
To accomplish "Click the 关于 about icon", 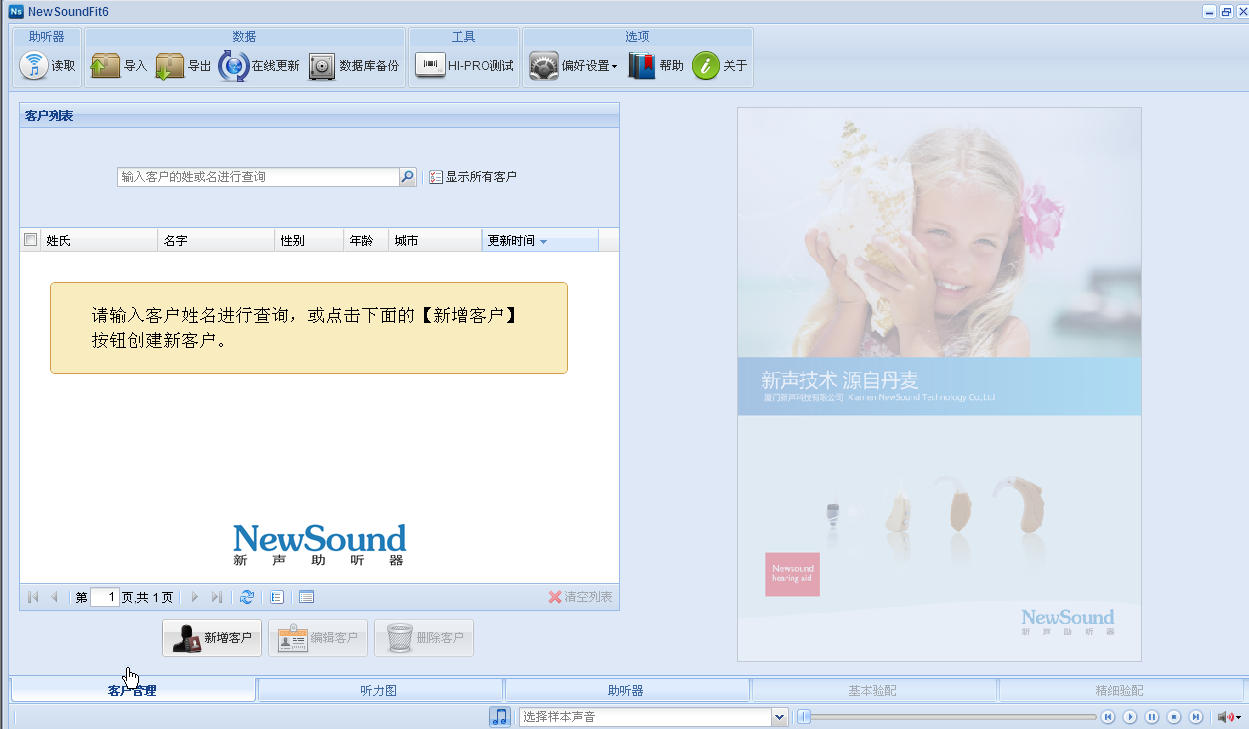I will coord(706,66).
